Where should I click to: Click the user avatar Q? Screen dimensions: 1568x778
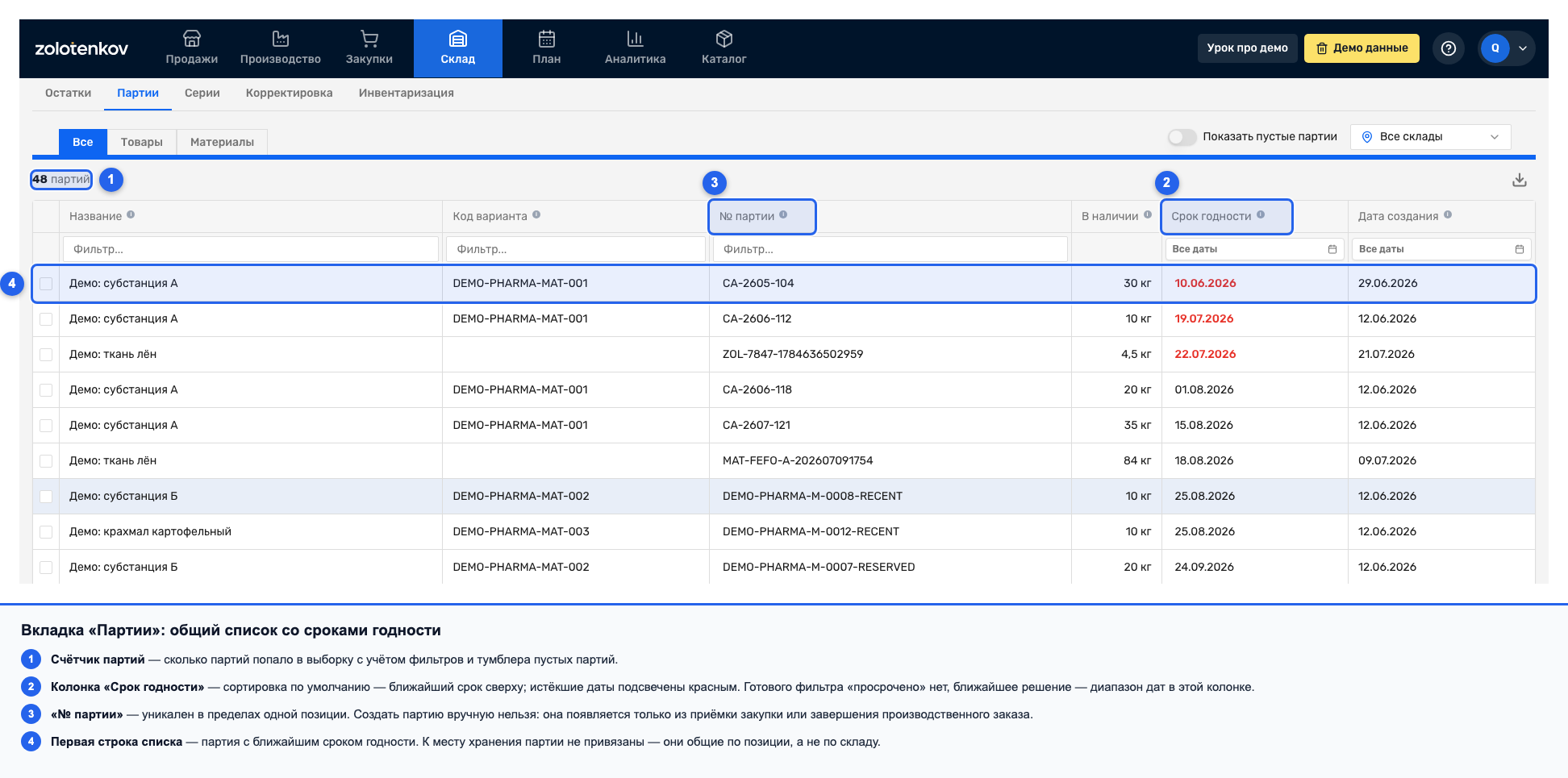[1495, 48]
